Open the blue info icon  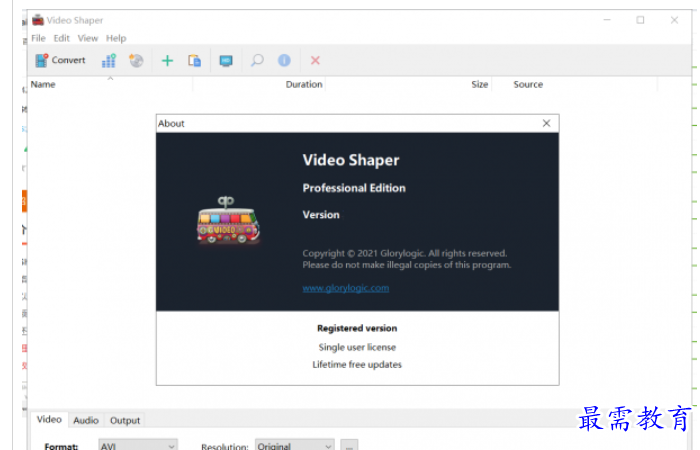(284, 60)
